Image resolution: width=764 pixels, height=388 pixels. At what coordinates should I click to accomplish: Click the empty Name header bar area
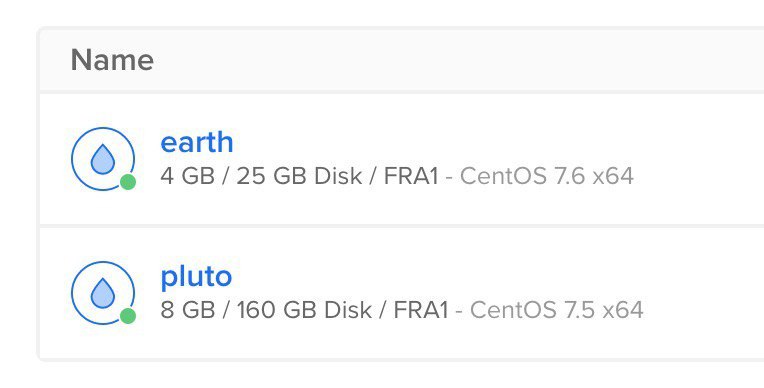(x=458, y=60)
